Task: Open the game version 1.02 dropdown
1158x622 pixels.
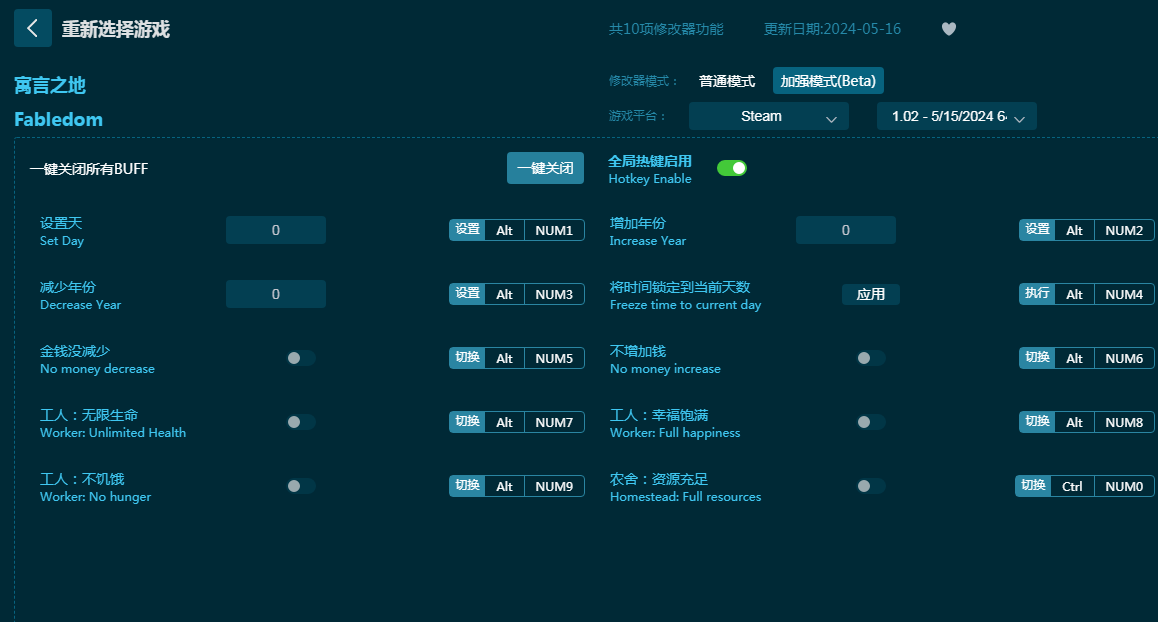Action: (x=956, y=116)
